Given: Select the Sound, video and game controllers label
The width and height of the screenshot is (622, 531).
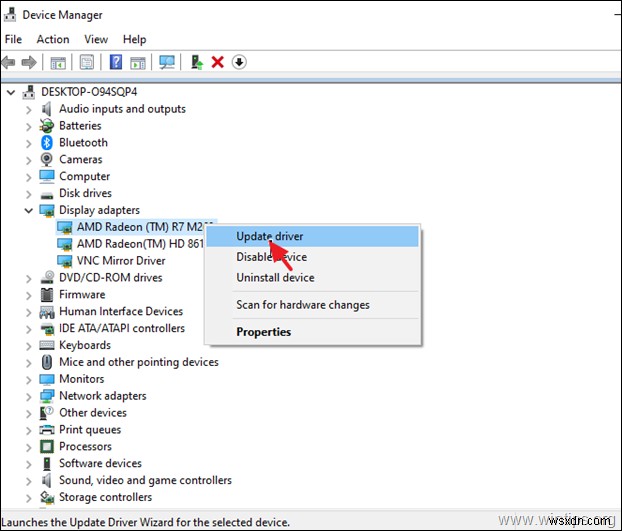Looking at the screenshot, I should pos(145,480).
